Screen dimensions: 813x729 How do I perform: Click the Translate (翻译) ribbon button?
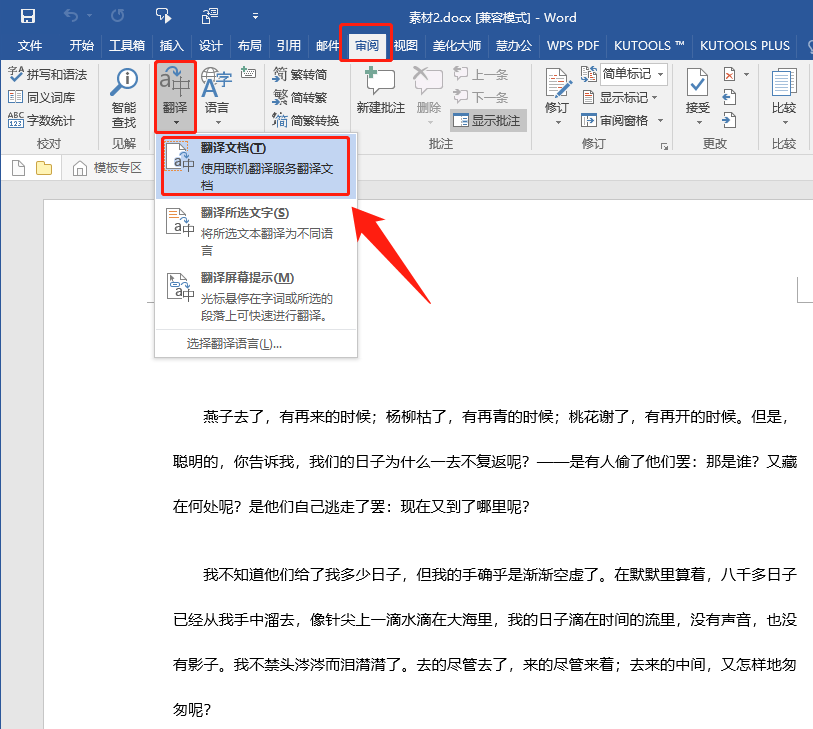175,96
